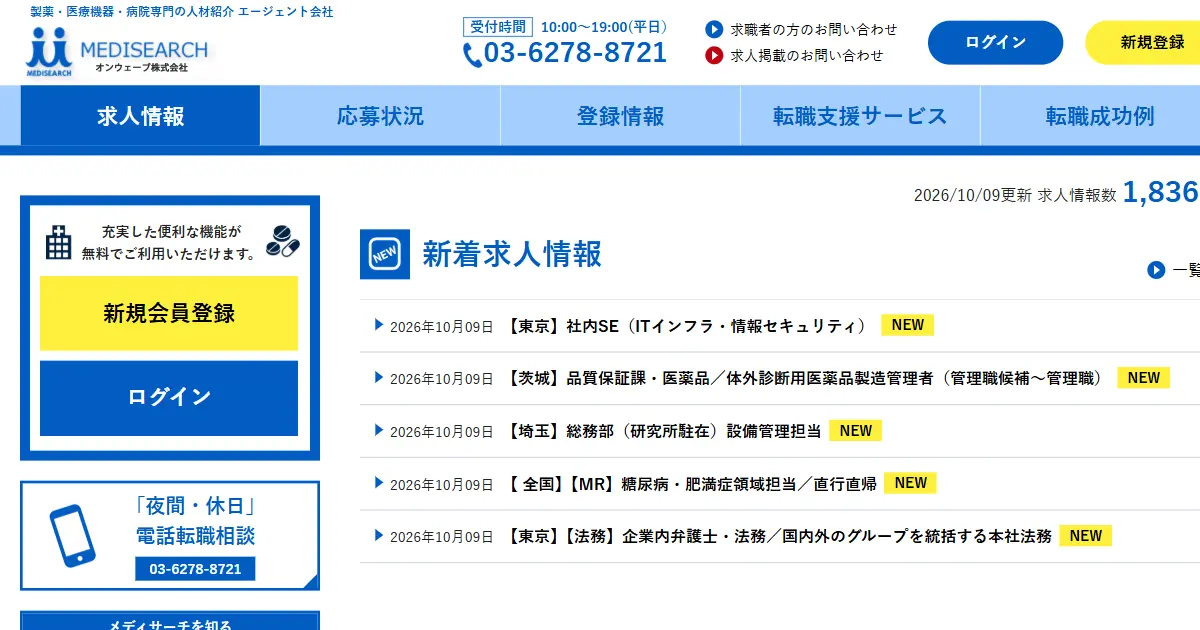Click triangle marker for 埼玉 総務部 row
The width and height of the screenshot is (1200, 630).
click(379, 430)
